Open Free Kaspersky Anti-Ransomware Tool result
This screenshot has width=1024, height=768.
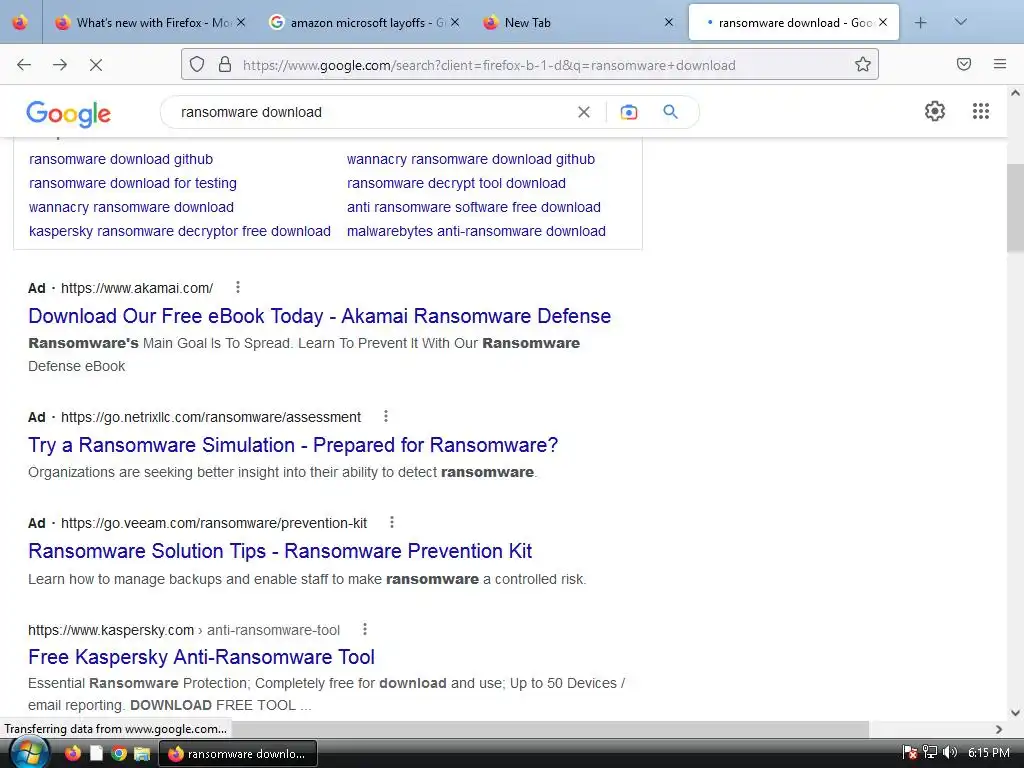coord(201,657)
